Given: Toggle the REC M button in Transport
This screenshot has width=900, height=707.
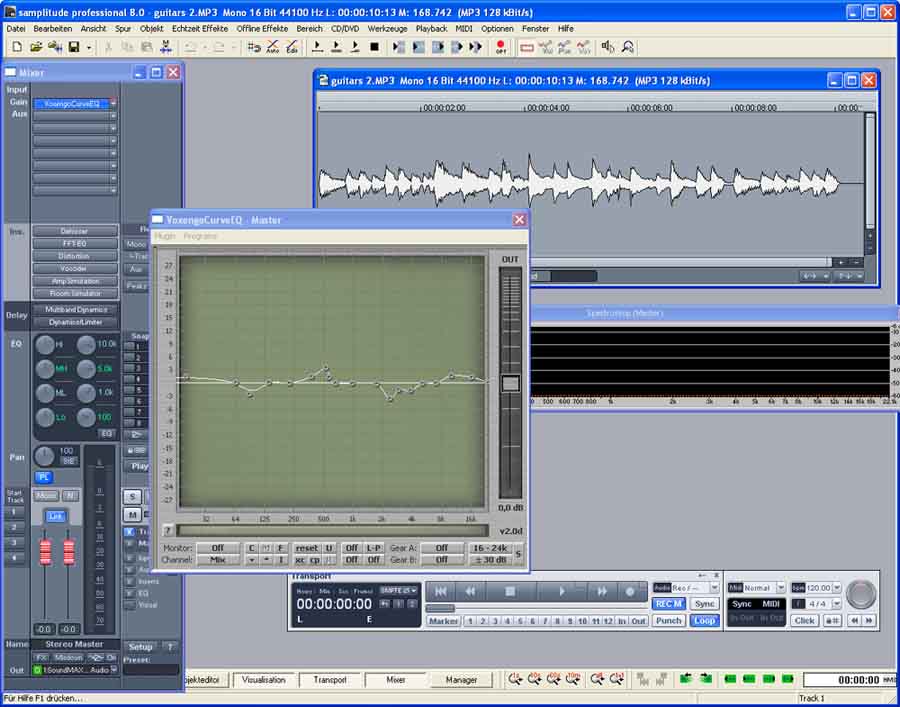Looking at the screenshot, I should click(669, 604).
